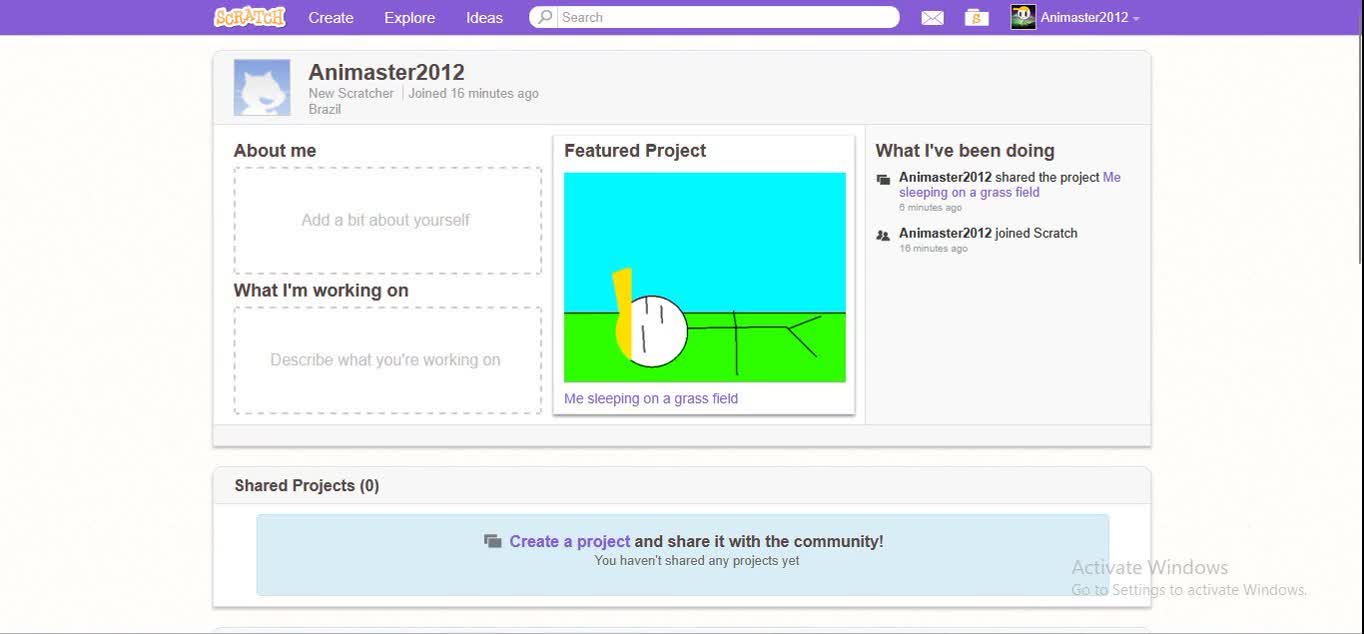
Task: Click the 6 minutes ago timestamp
Action: tap(930, 207)
